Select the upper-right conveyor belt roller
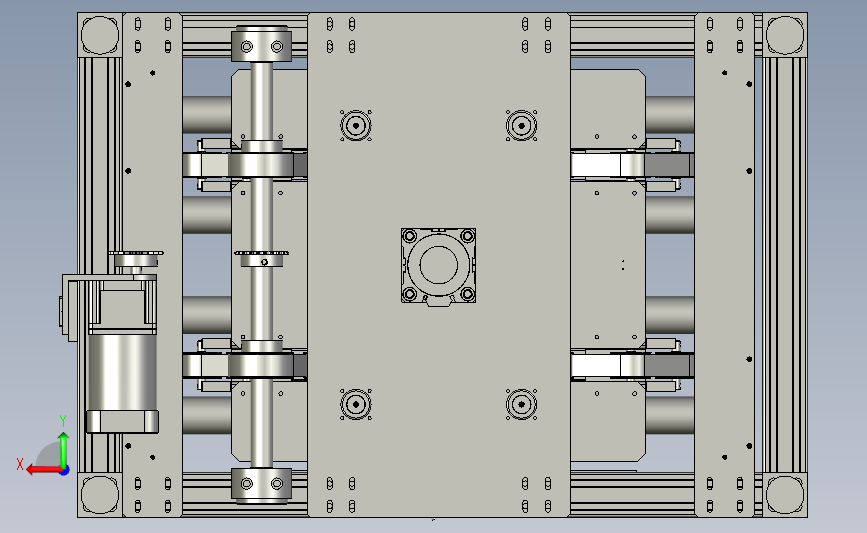The image size is (867, 533). point(633,164)
